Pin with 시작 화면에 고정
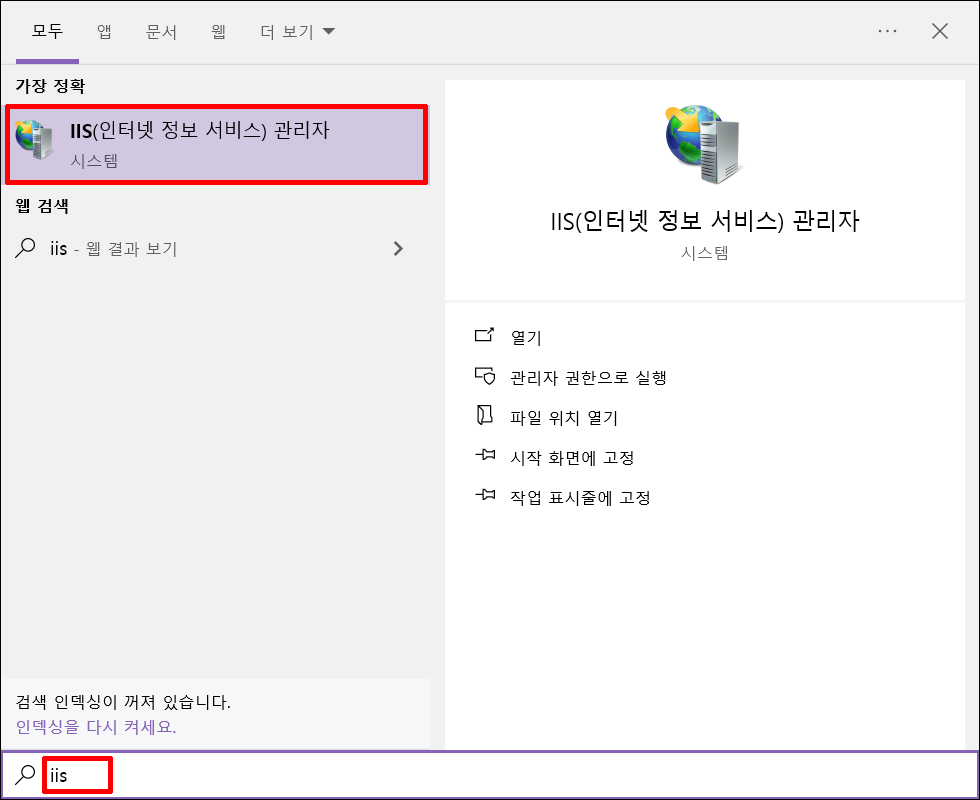Viewport: 980px width, 800px height. (x=572, y=458)
